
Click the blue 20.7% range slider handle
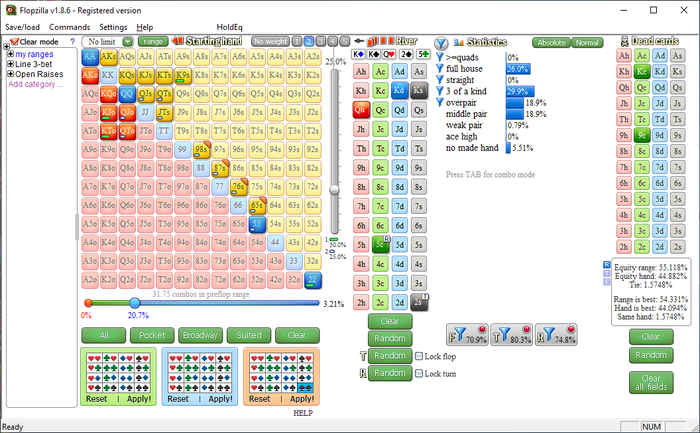click(x=134, y=303)
